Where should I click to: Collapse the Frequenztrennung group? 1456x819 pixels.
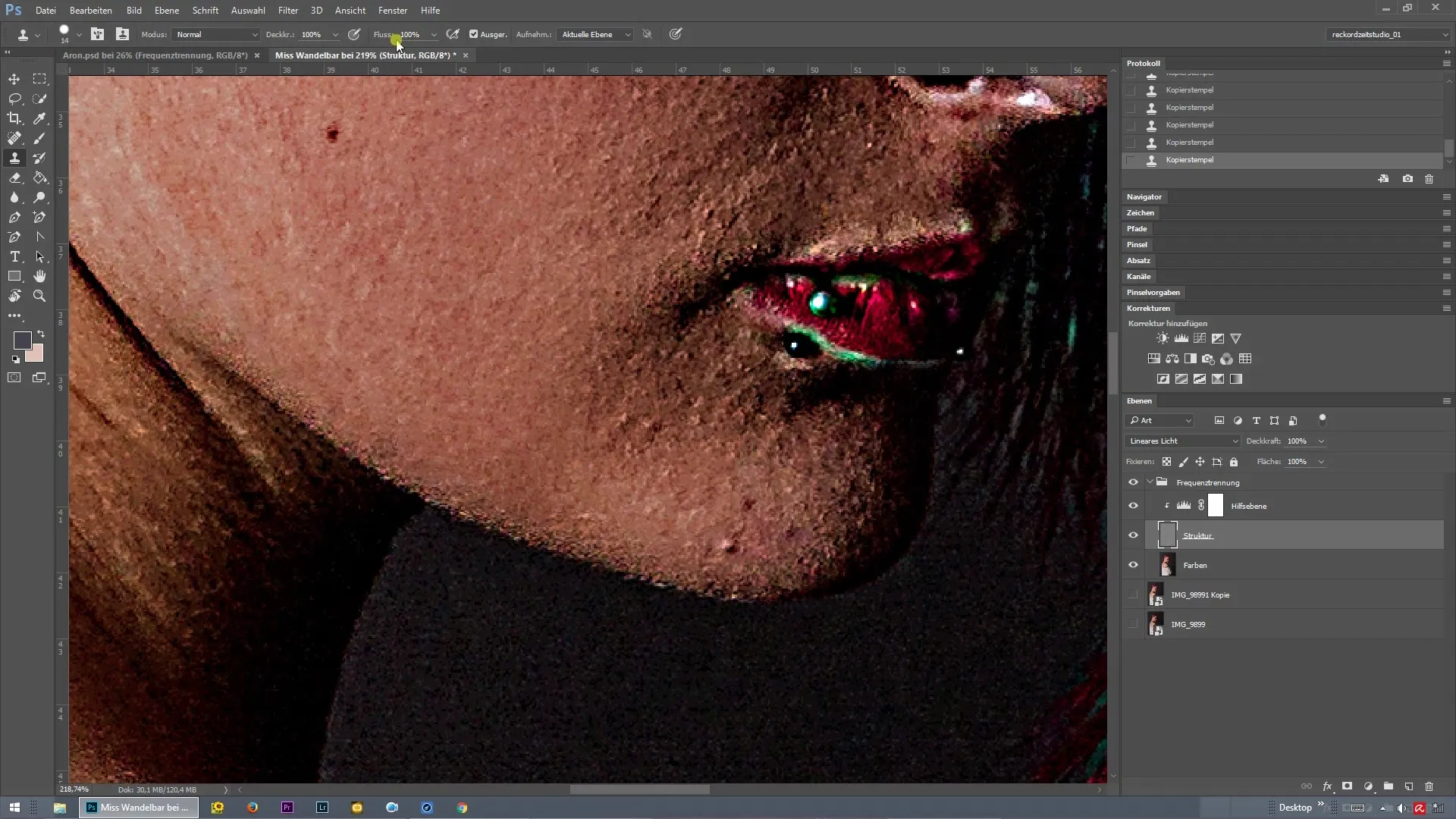tap(1150, 482)
